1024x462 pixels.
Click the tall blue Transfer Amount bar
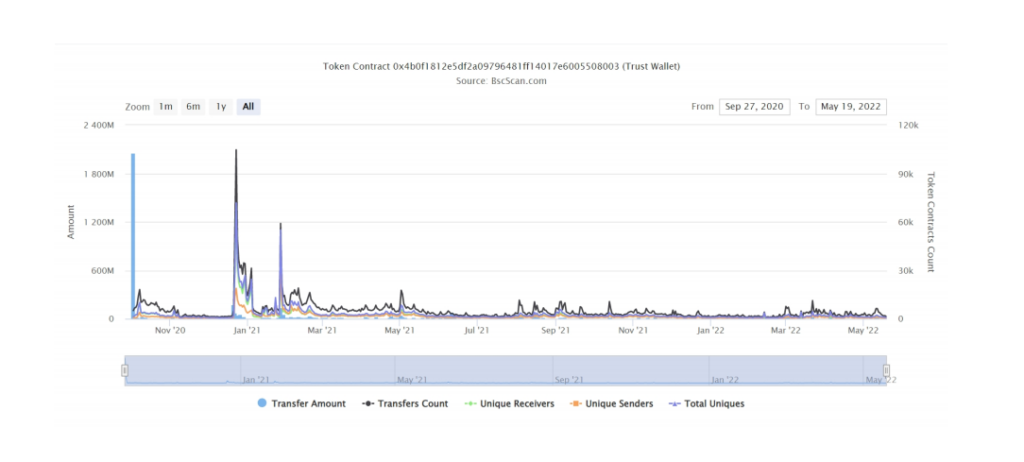(x=133, y=236)
